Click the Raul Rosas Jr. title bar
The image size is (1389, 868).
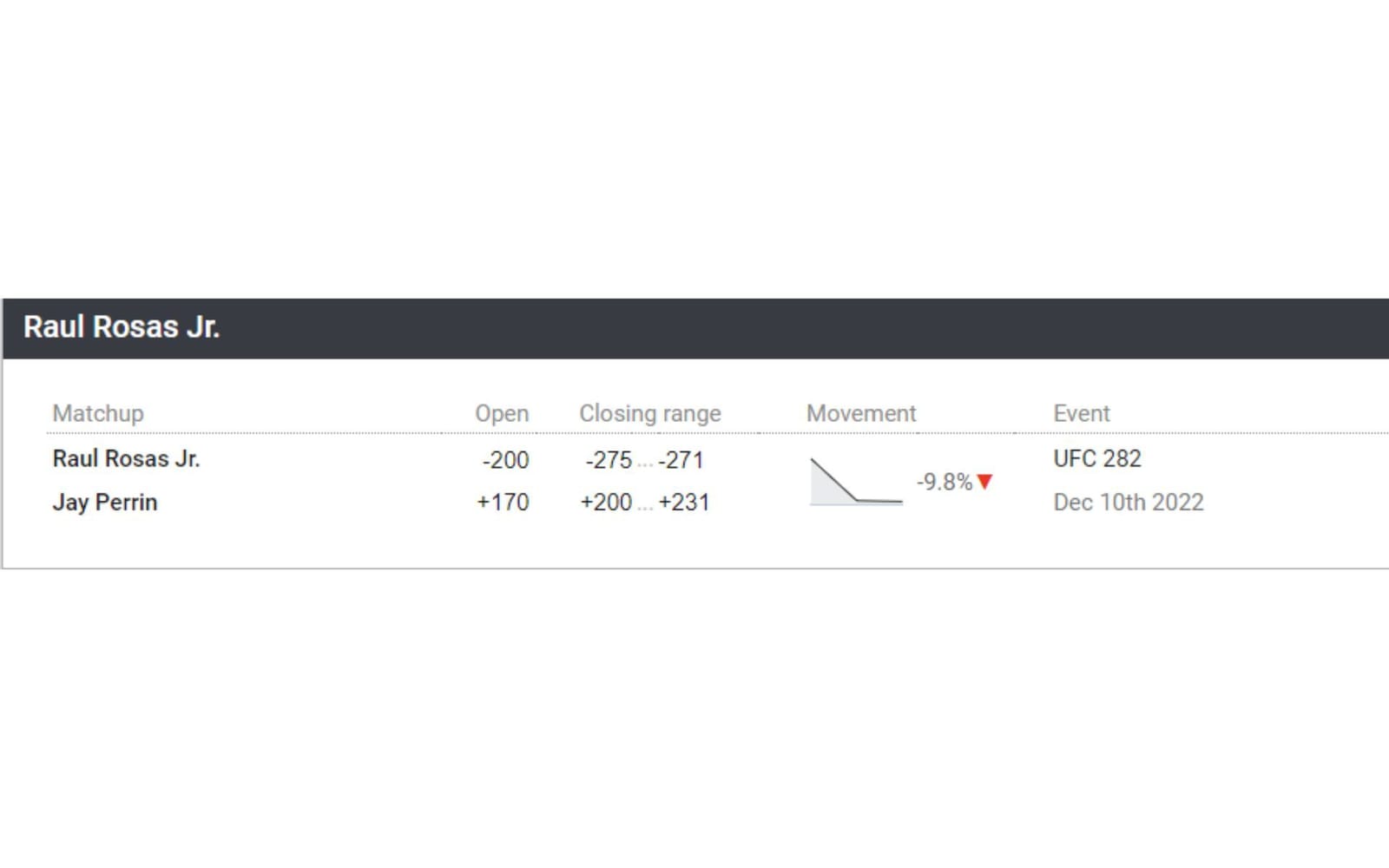coord(124,328)
